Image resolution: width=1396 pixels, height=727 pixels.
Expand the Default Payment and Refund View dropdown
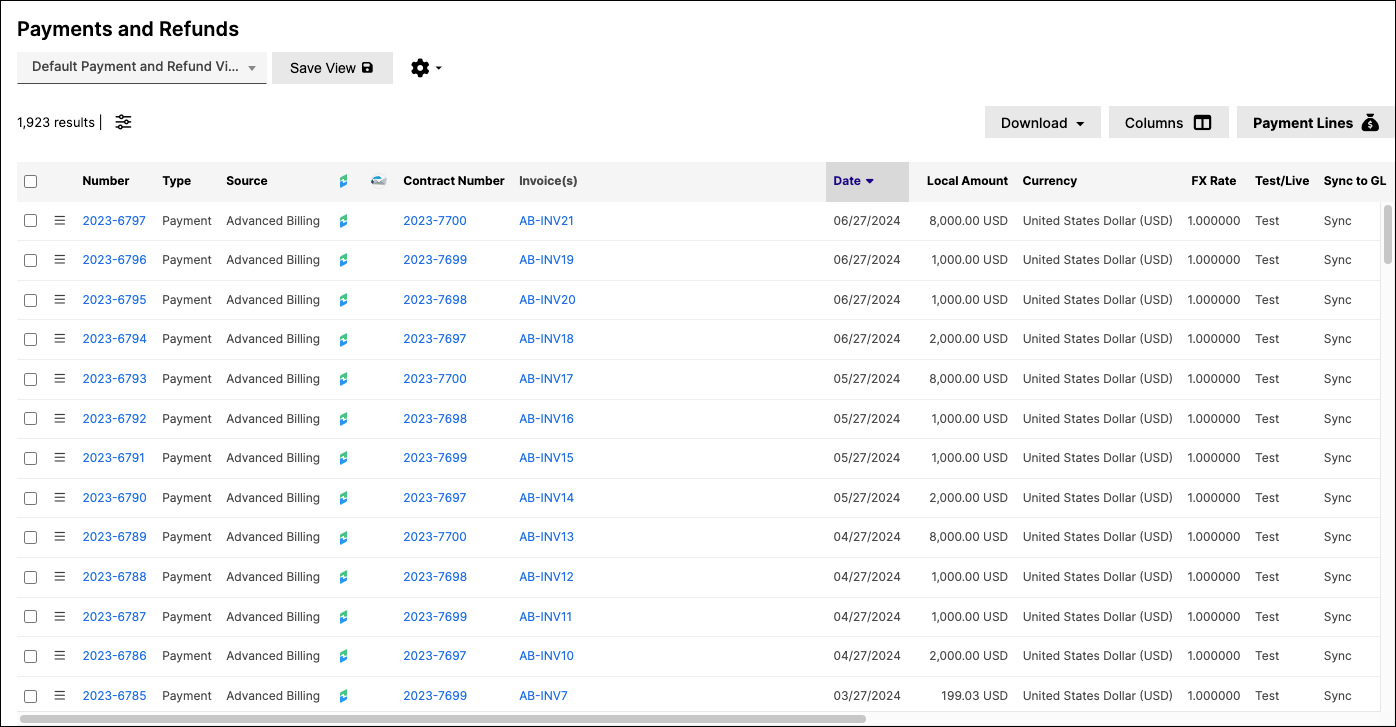(142, 67)
